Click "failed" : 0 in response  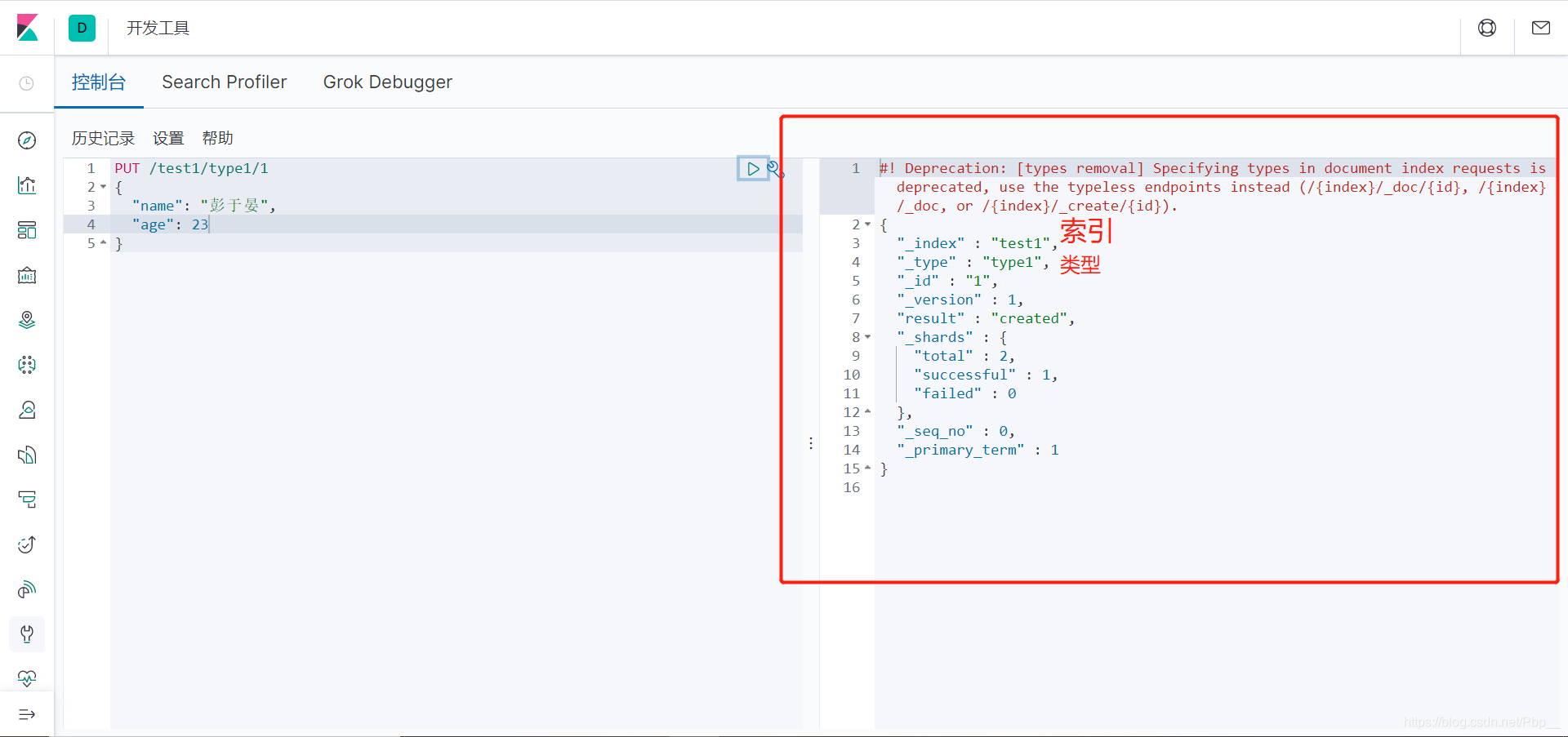point(964,393)
